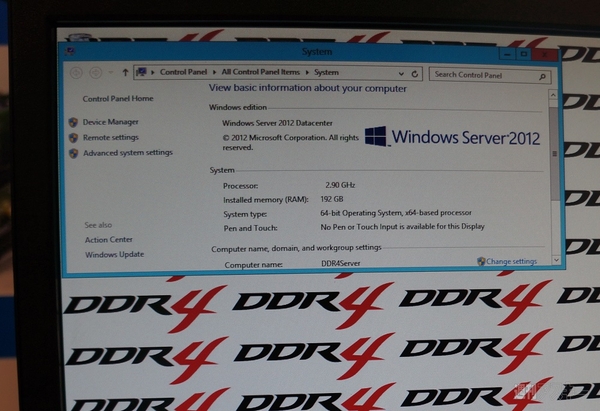Click the 64-bit Operating System text
Image resolution: width=600 pixels, height=411 pixels.
396,213
